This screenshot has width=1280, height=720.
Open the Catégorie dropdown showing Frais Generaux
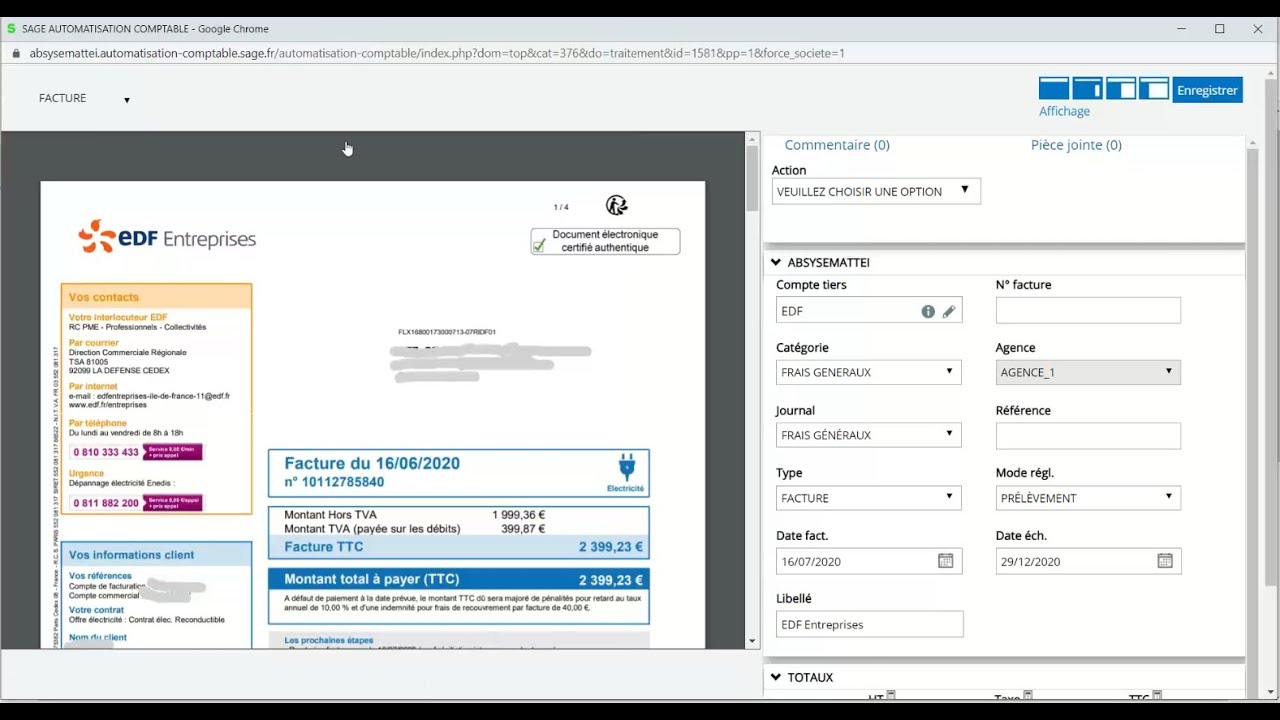click(x=868, y=372)
